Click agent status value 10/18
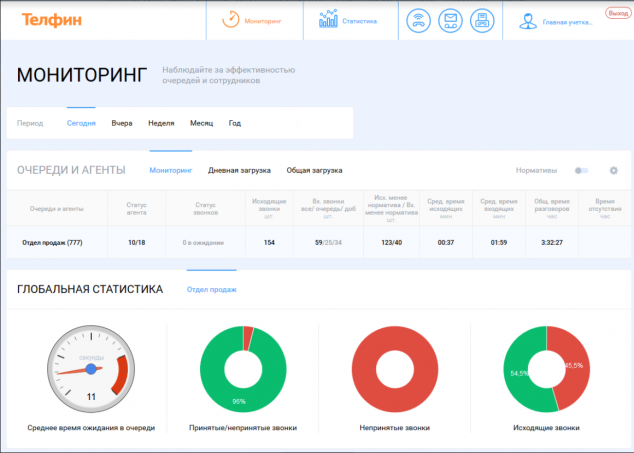 (136, 242)
